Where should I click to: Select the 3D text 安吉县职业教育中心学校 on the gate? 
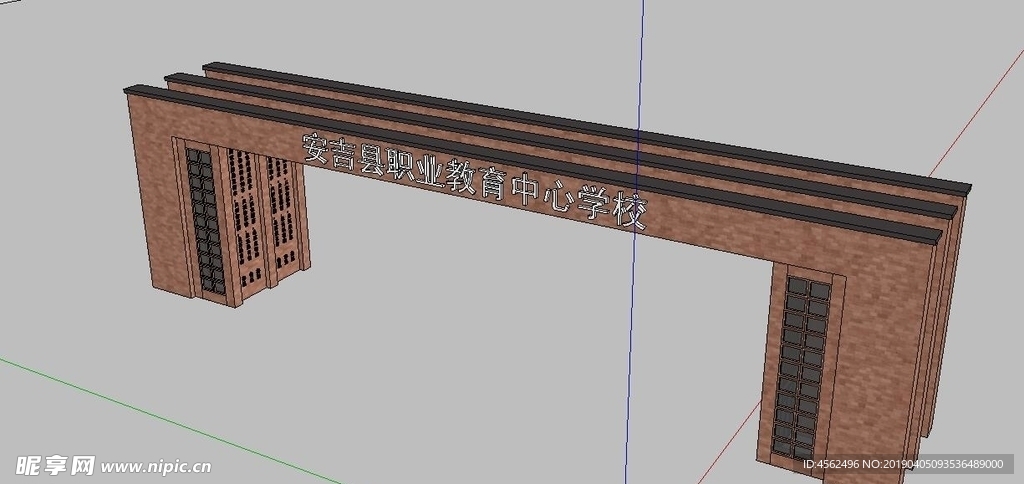[x=473, y=180]
